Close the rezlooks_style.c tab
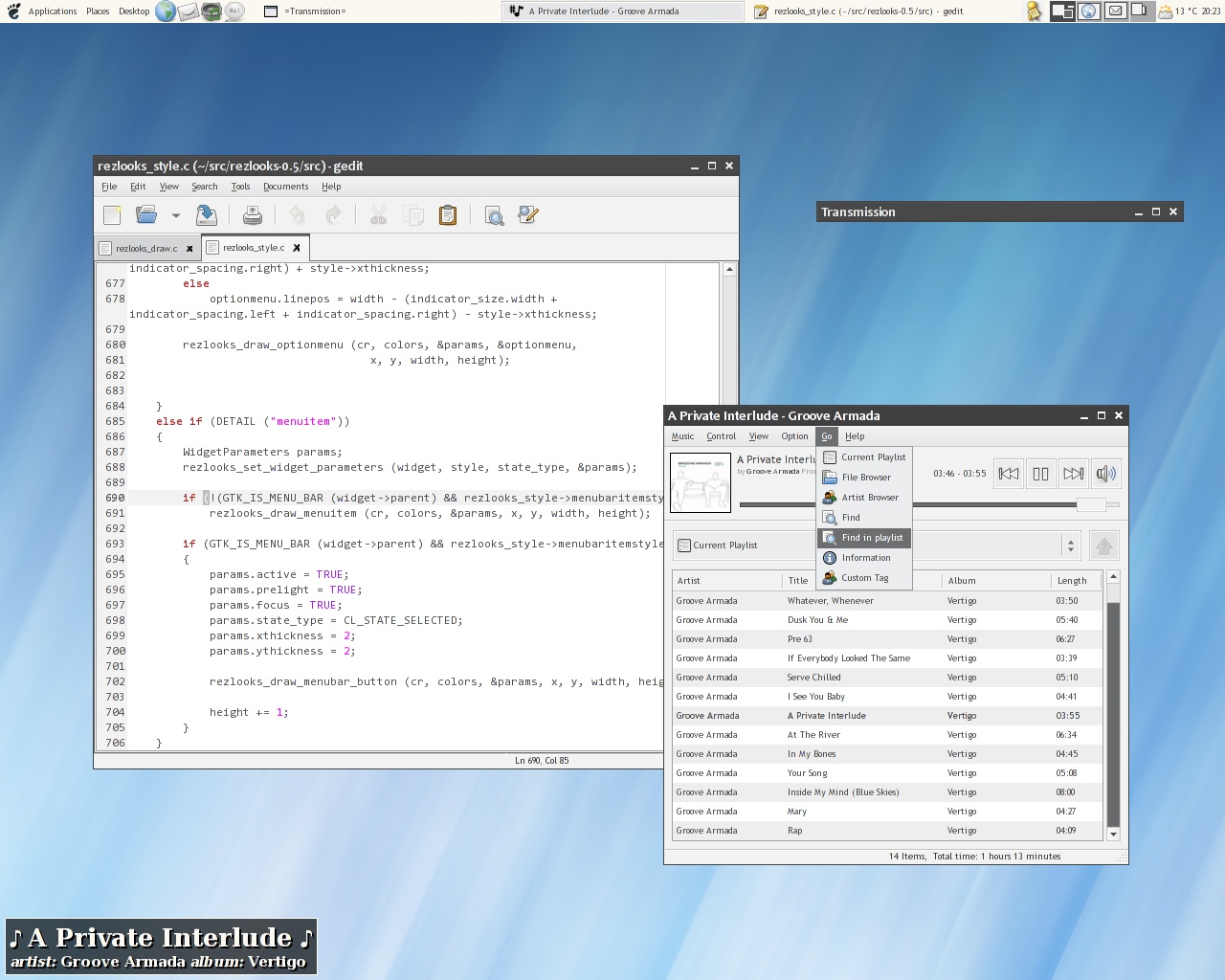 click(297, 248)
